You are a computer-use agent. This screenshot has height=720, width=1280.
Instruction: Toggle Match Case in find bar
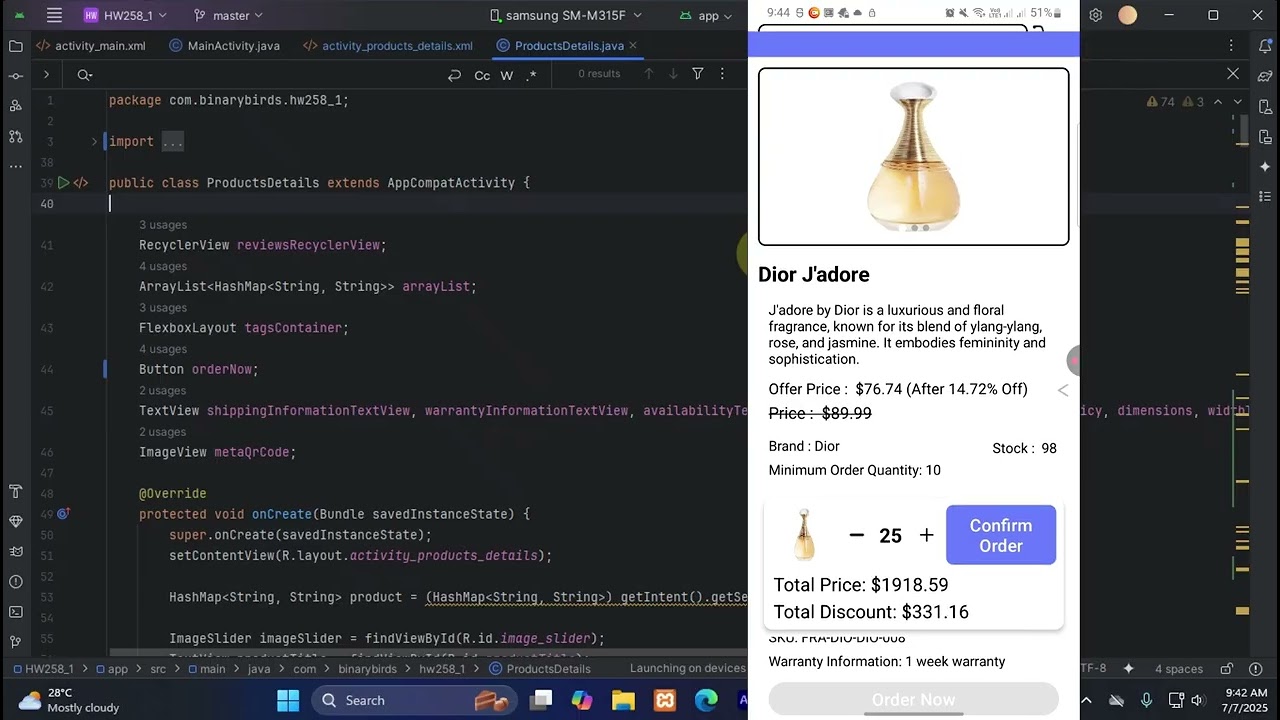click(482, 75)
